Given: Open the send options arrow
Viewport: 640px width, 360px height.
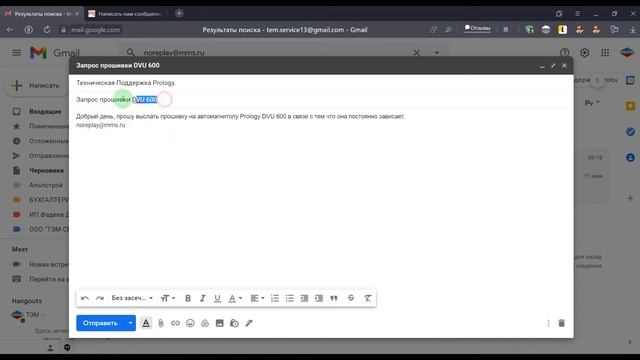Looking at the screenshot, I should (130, 323).
